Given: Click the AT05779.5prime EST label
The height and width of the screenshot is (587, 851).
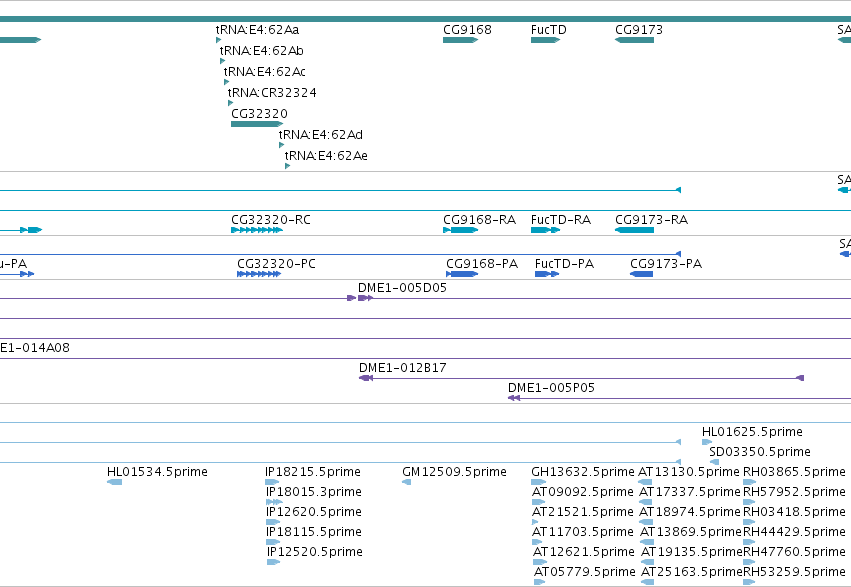Looking at the screenshot, I should pos(585,572).
